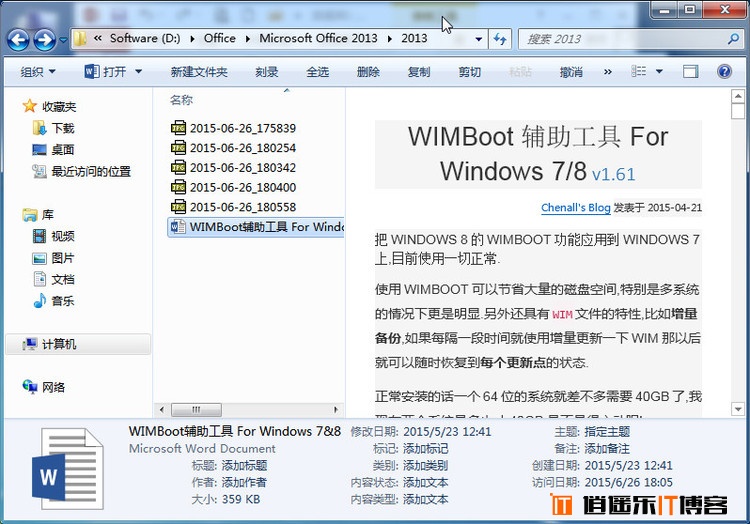
Task: Select Software (D:) in the address breadcrumb
Action: 145,38
